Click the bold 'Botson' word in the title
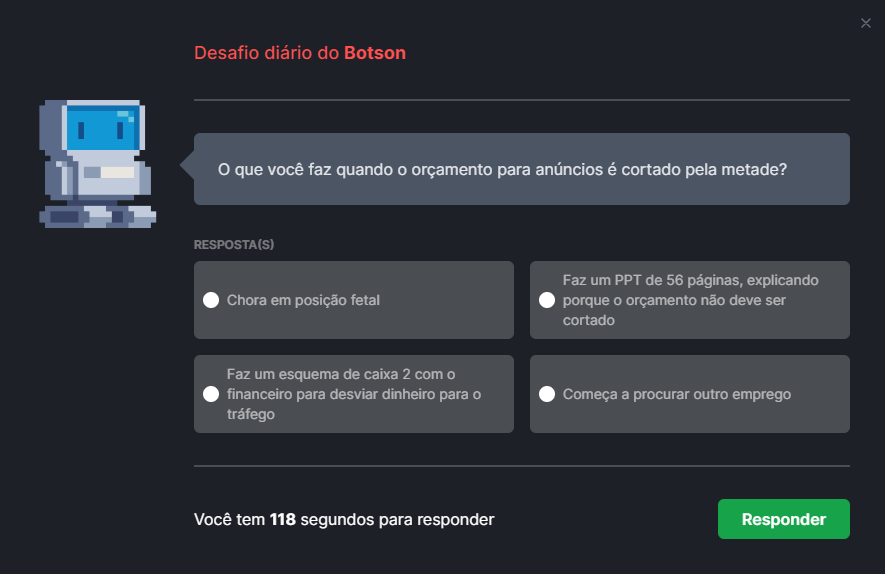Image resolution: width=885 pixels, height=574 pixels. click(375, 53)
